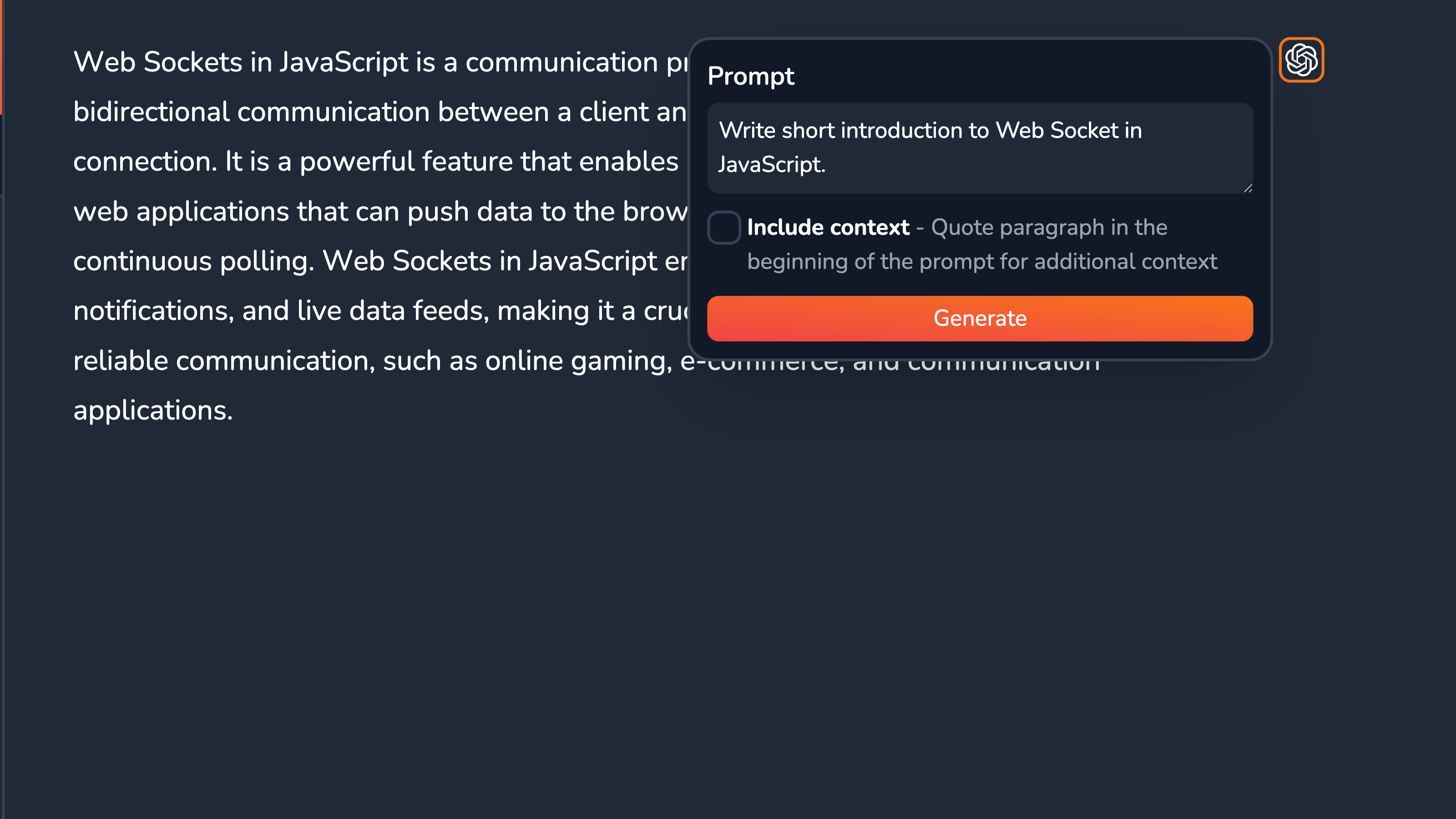Click the bold "Include context" label
The height and width of the screenshot is (819, 1456).
[828, 227]
